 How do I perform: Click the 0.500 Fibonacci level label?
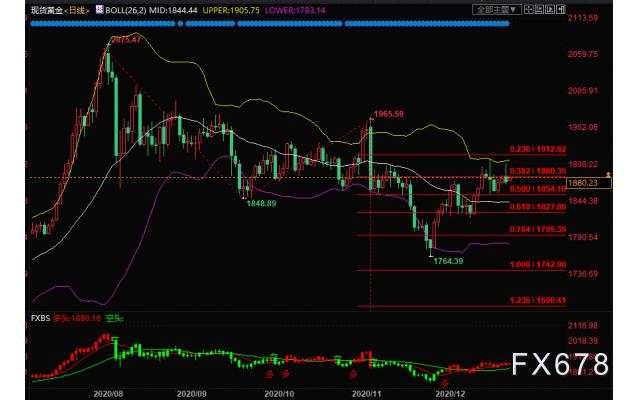click(x=538, y=189)
